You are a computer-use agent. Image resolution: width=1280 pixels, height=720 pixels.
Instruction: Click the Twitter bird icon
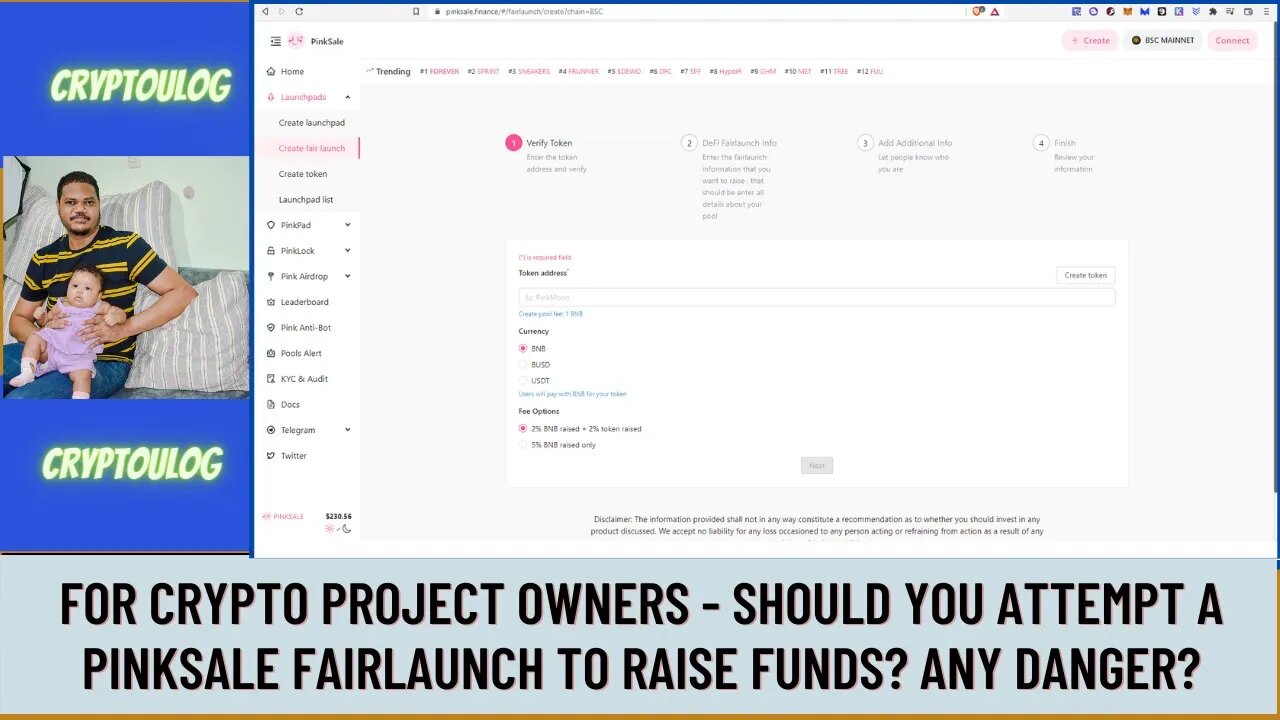[271, 456]
